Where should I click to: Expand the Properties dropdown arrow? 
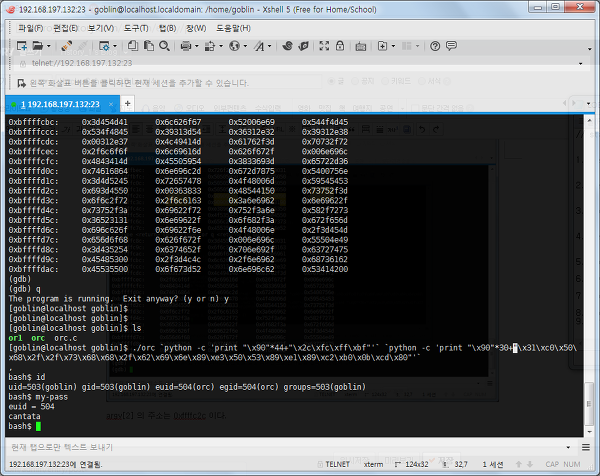pos(115,46)
